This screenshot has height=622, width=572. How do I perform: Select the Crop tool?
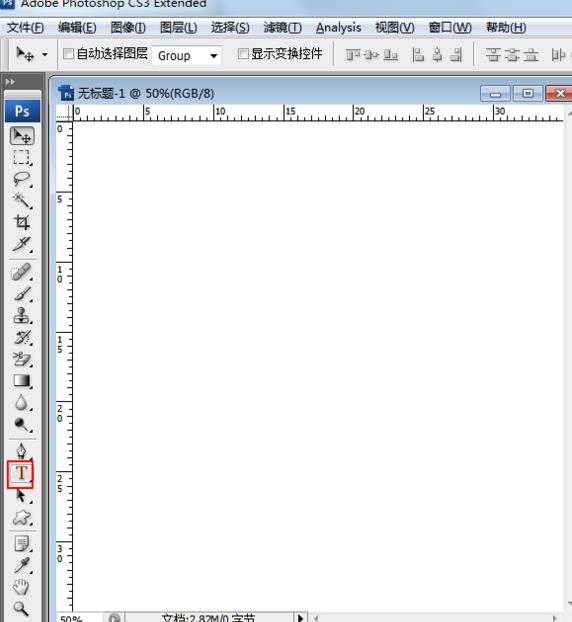tap(22, 222)
